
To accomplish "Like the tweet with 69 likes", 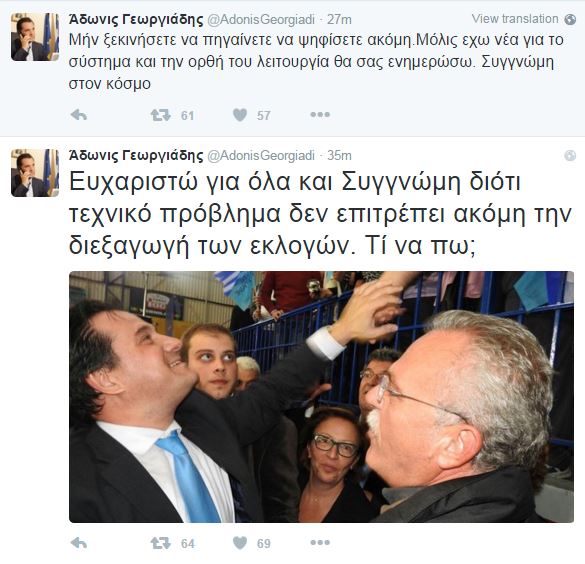I will click(x=240, y=543).
